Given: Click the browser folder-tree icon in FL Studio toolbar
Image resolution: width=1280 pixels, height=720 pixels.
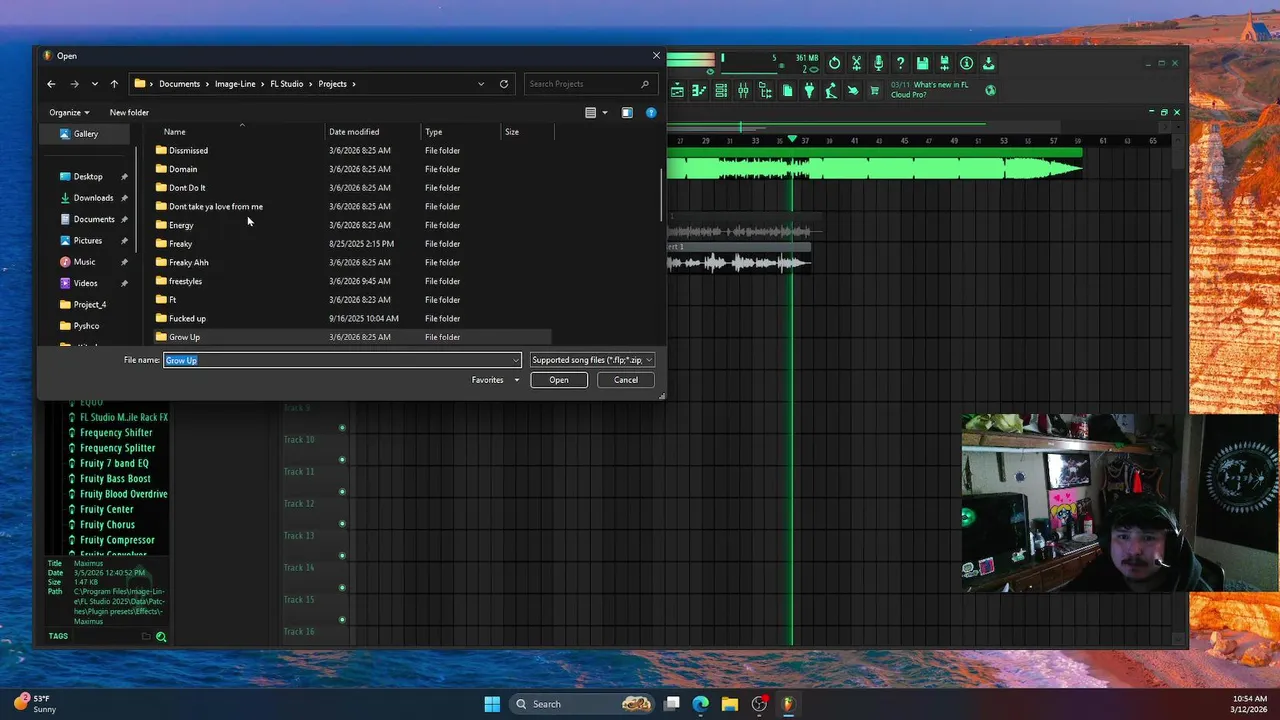Looking at the screenshot, I should click(x=765, y=91).
